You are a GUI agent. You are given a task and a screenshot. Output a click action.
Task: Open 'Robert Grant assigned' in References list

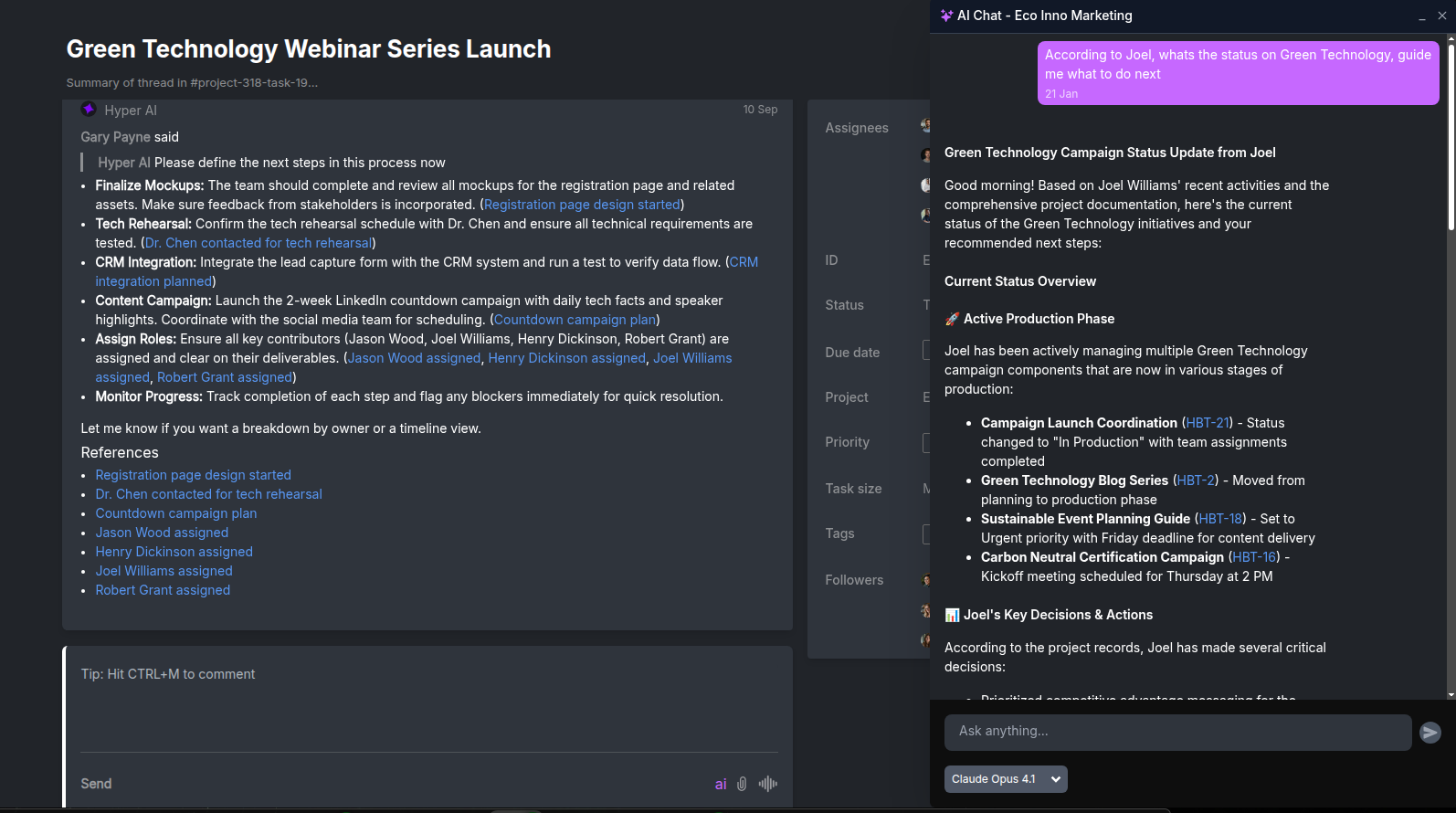tap(163, 590)
